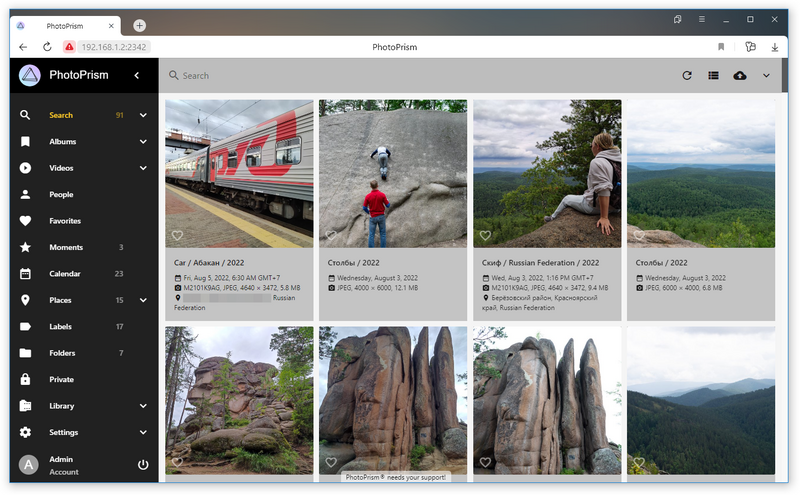Expand the Settings submenu chevron
The height and width of the screenshot is (495, 800).
coord(143,432)
